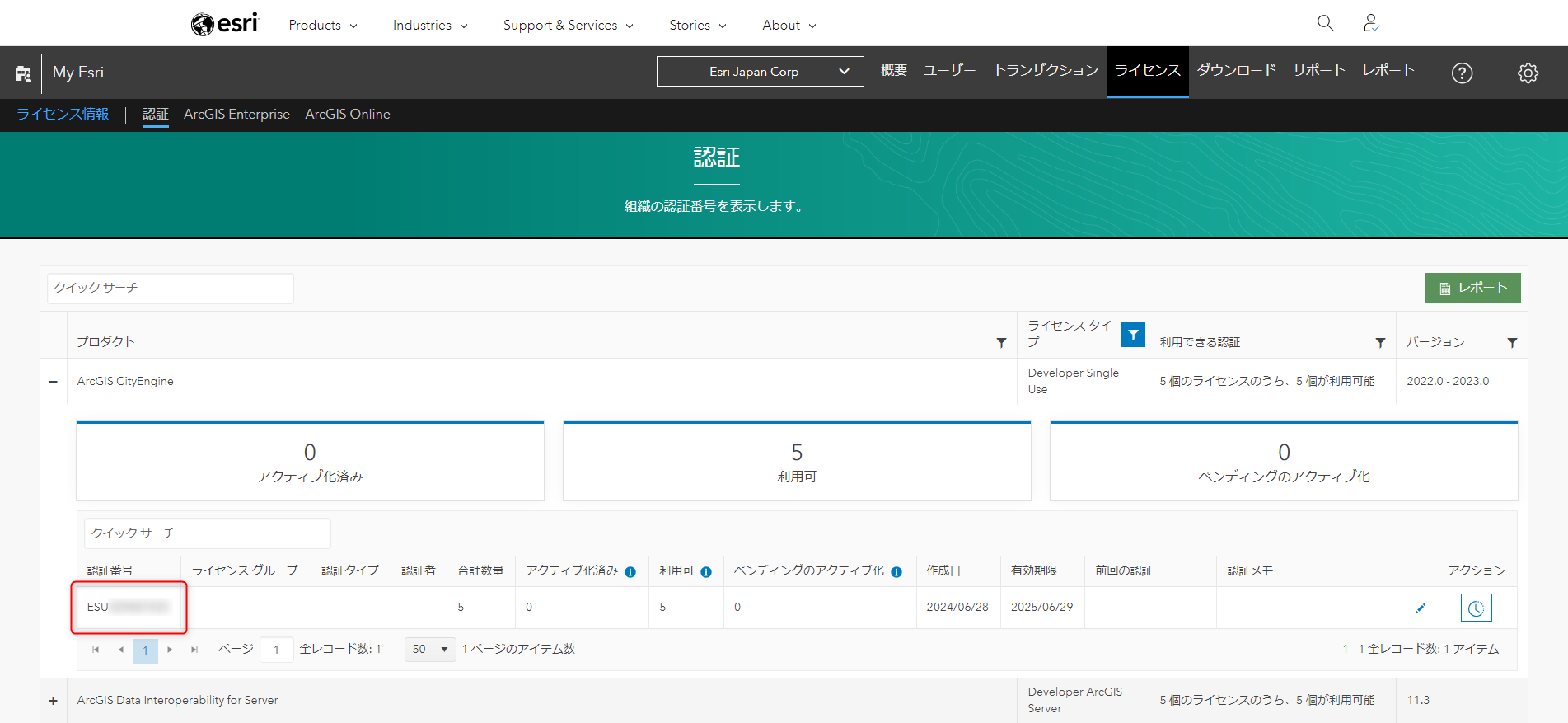Screen dimensions: 1568x723
Task: Open the トランザクション tab
Action: 1046,71
